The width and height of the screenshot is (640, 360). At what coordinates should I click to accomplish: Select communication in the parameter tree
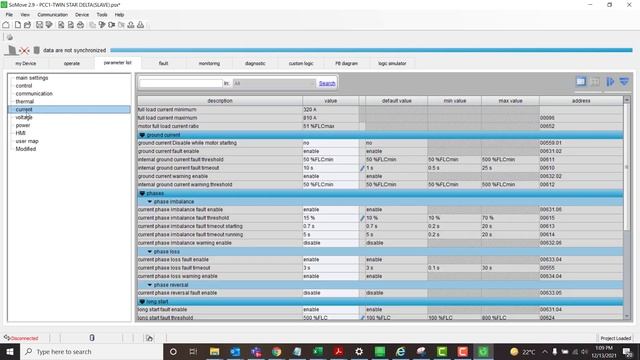(34, 93)
